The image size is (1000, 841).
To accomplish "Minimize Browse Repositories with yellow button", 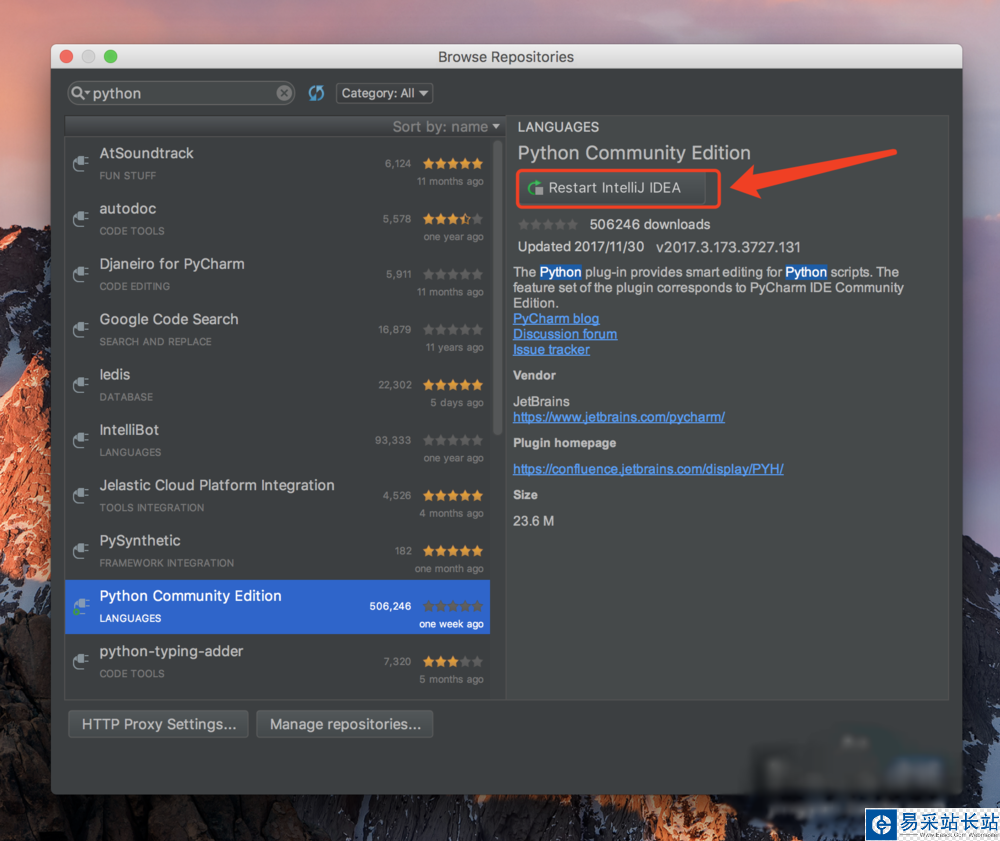I will (x=89, y=57).
